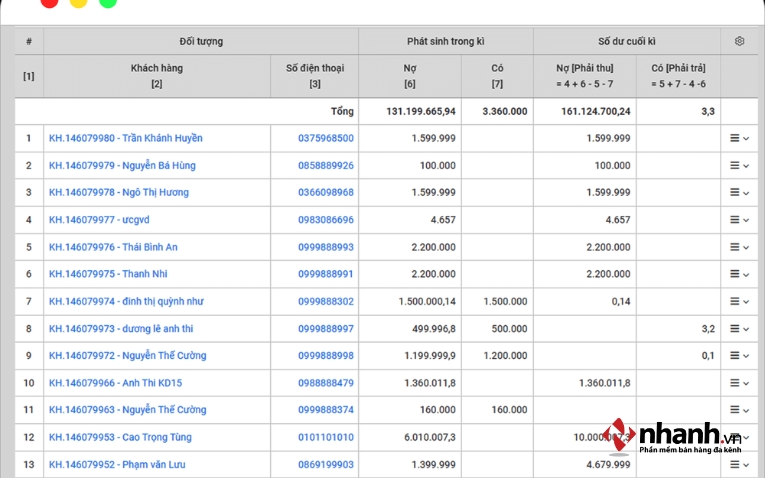Expand dropdown arrow for row 11 Nguyễn Thế Cường
765x478 pixels.
746,410
